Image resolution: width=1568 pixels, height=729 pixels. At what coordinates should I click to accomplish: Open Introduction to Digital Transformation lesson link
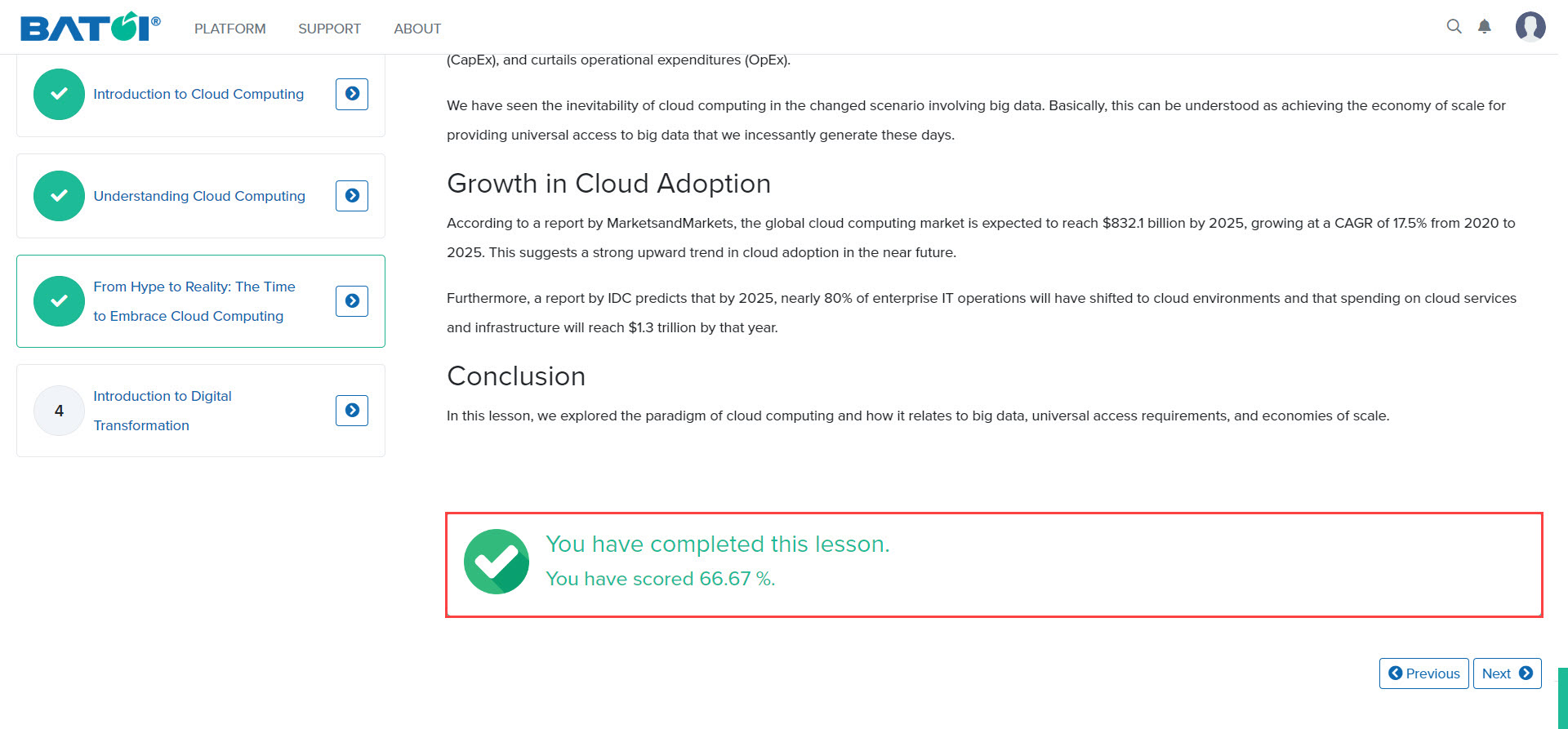pyautogui.click(x=163, y=411)
